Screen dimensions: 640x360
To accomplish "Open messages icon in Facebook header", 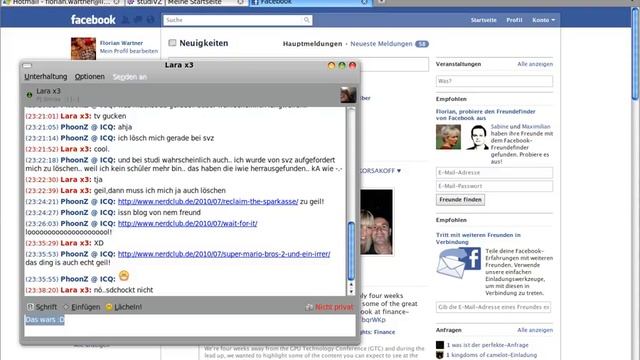I will (138, 20).
